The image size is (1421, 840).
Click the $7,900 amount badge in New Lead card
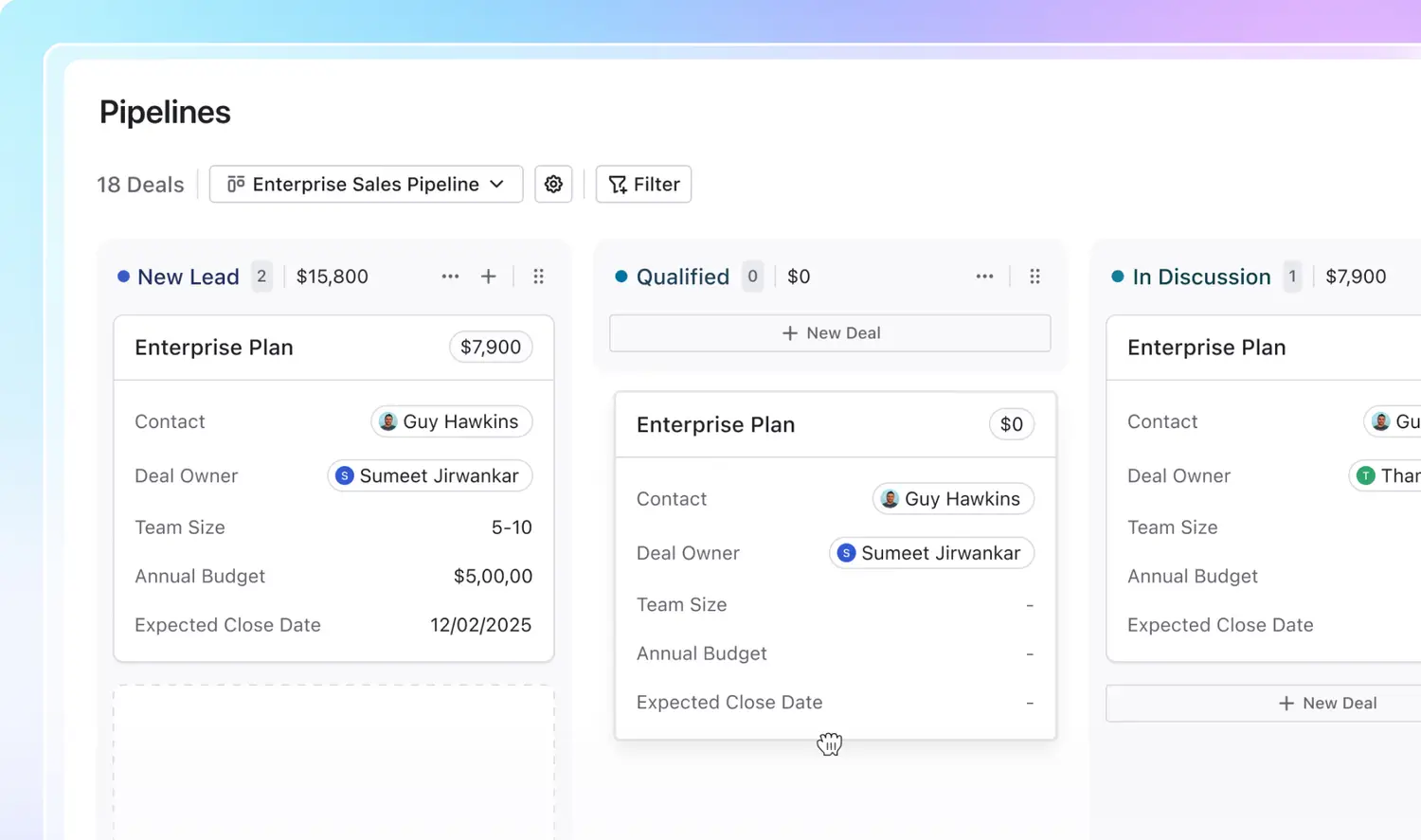[490, 348]
